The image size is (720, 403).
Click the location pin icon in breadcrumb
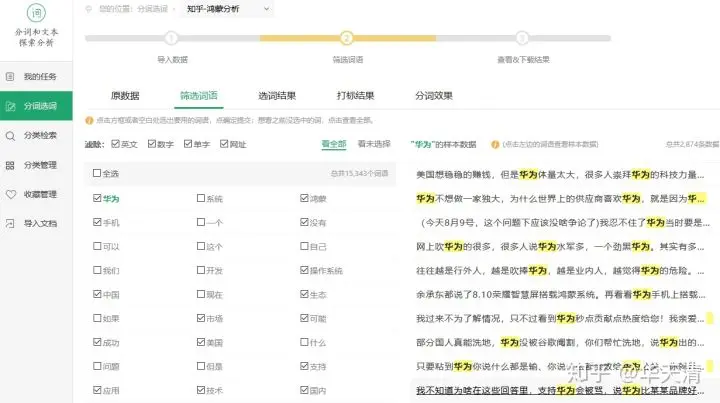coord(89,9)
